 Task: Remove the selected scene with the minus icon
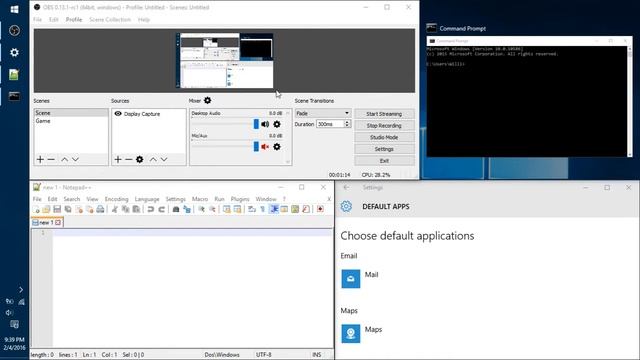(51, 159)
